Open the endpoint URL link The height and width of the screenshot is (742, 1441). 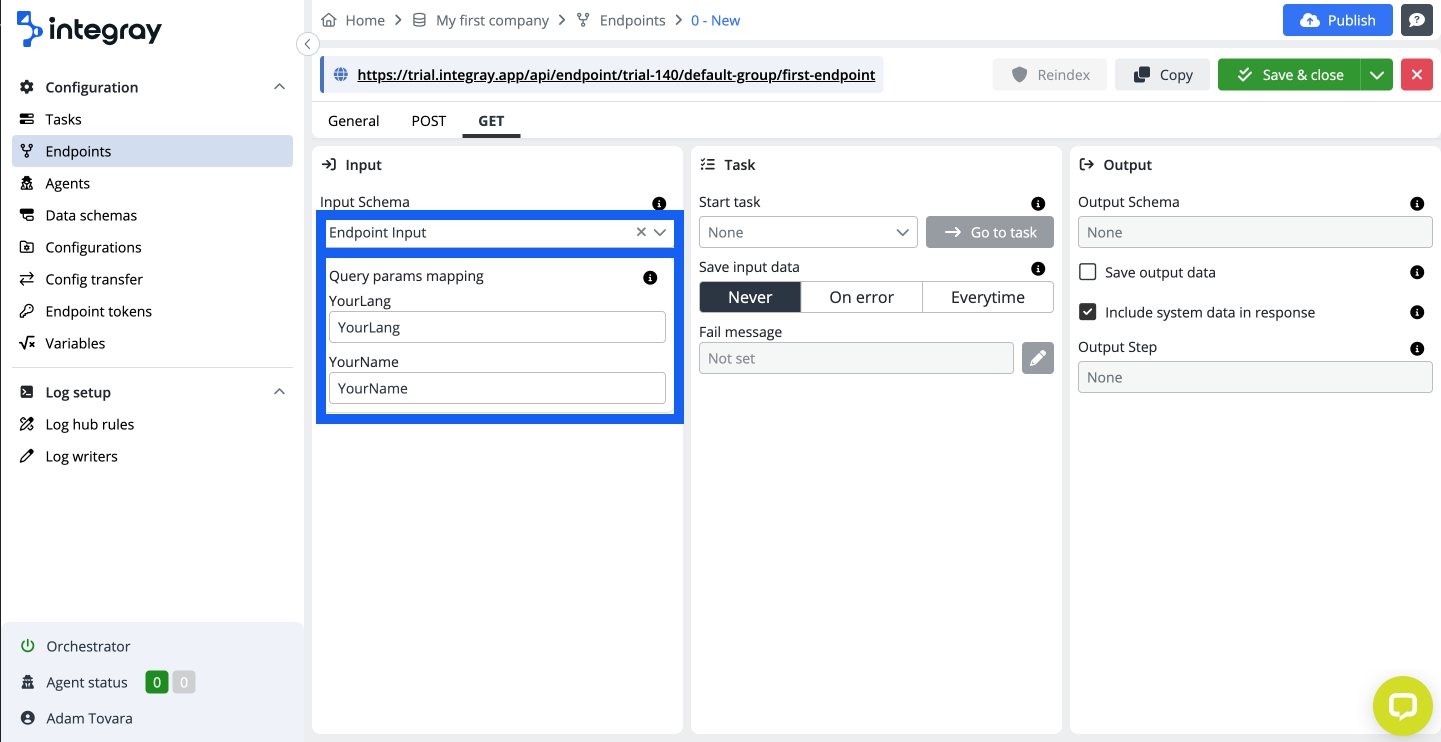point(615,75)
